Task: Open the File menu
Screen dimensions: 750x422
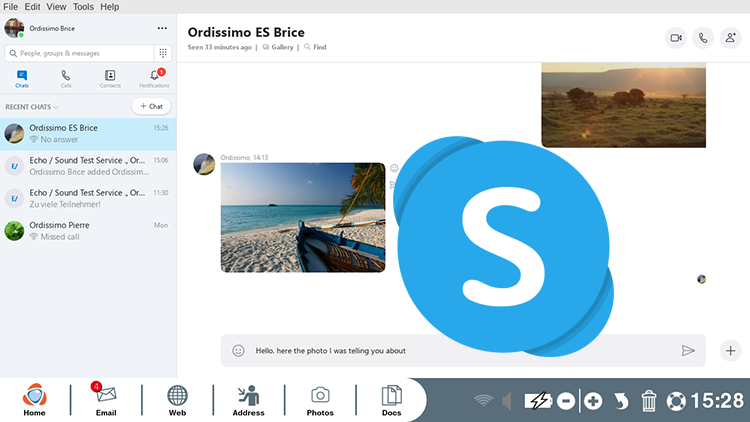Action: point(11,7)
